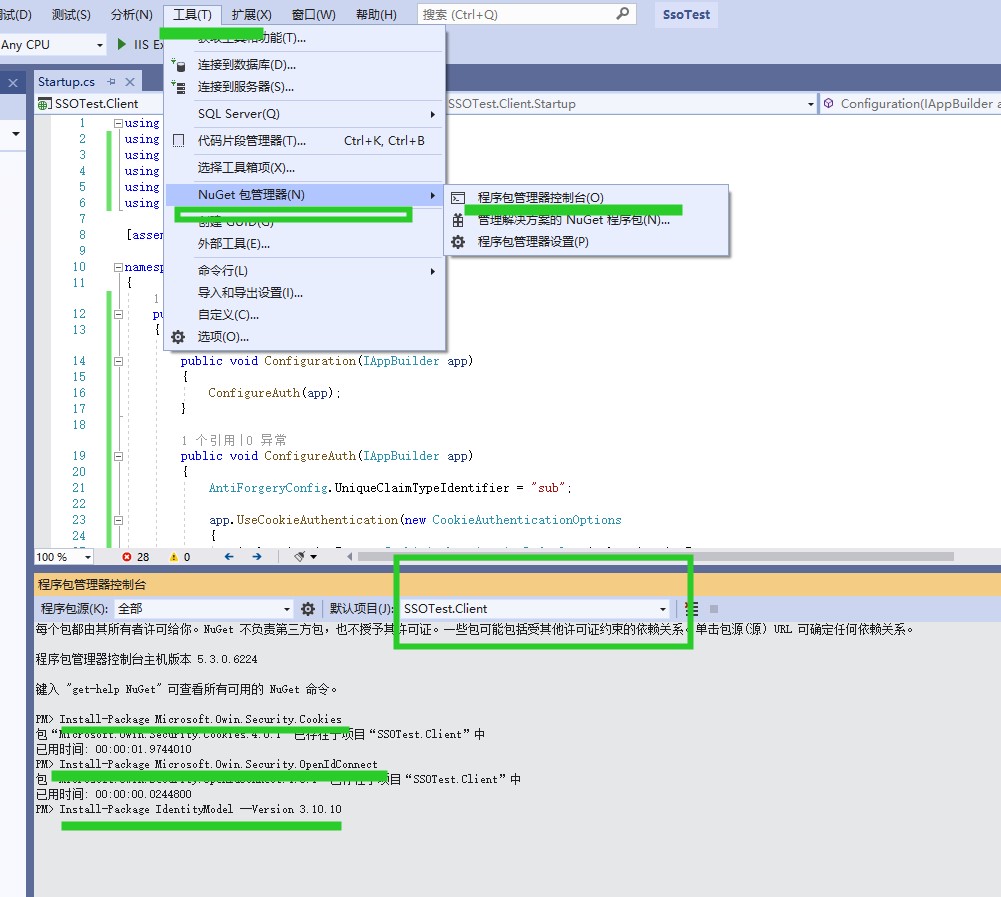
Task: Click the red error count indicator
Action: 135,557
